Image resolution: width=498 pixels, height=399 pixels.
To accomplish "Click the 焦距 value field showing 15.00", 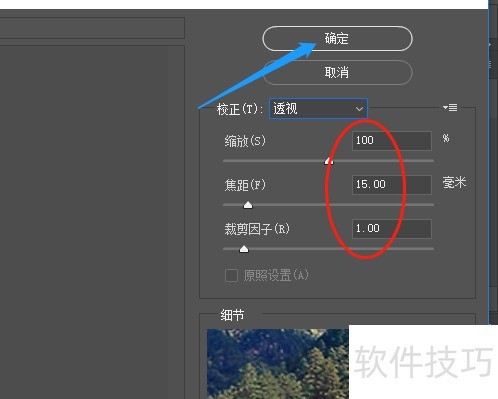I will click(392, 184).
